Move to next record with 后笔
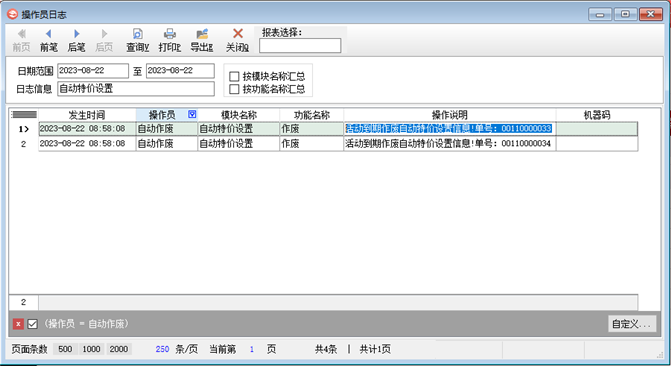671x366 pixels. click(76, 40)
